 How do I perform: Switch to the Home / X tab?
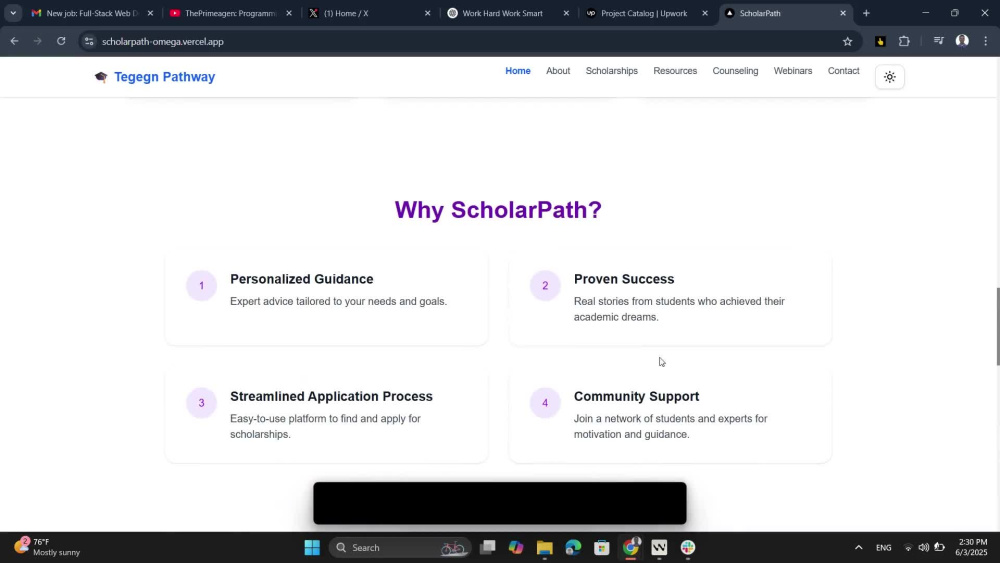pyautogui.click(x=369, y=13)
